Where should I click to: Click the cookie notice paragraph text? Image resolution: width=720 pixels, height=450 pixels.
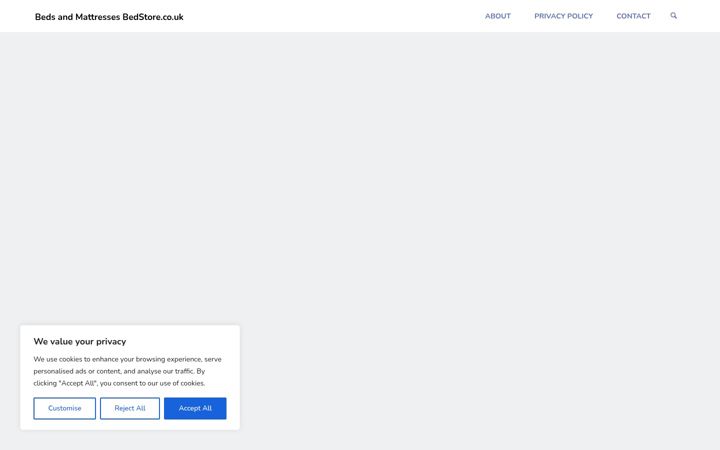[128, 371]
